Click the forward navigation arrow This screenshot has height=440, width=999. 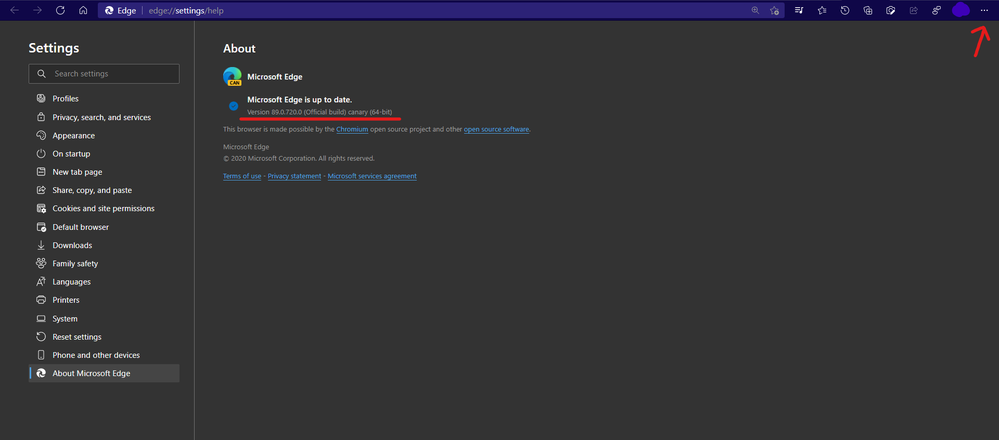pyautogui.click(x=37, y=10)
